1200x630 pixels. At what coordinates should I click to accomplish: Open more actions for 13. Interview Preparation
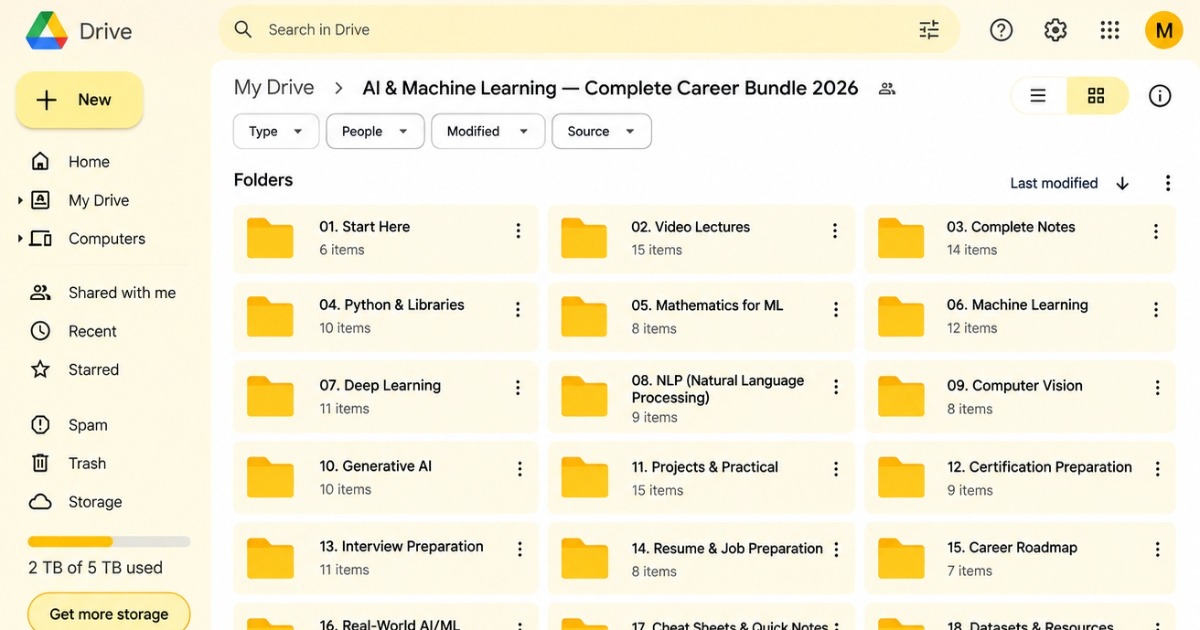(520, 549)
